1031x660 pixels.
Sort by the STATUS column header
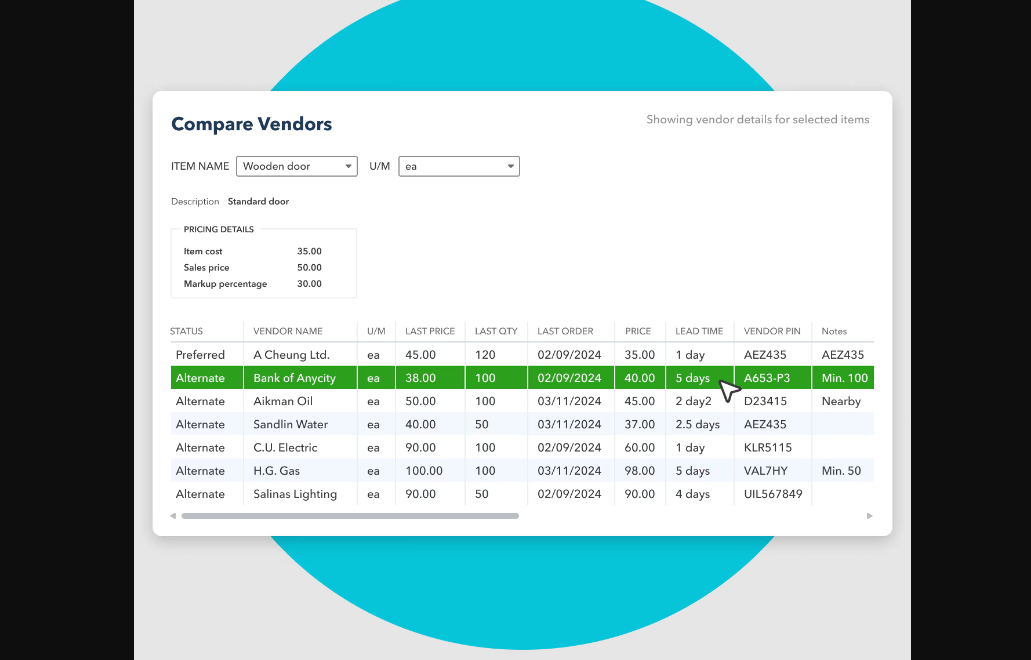pyautogui.click(x=189, y=331)
